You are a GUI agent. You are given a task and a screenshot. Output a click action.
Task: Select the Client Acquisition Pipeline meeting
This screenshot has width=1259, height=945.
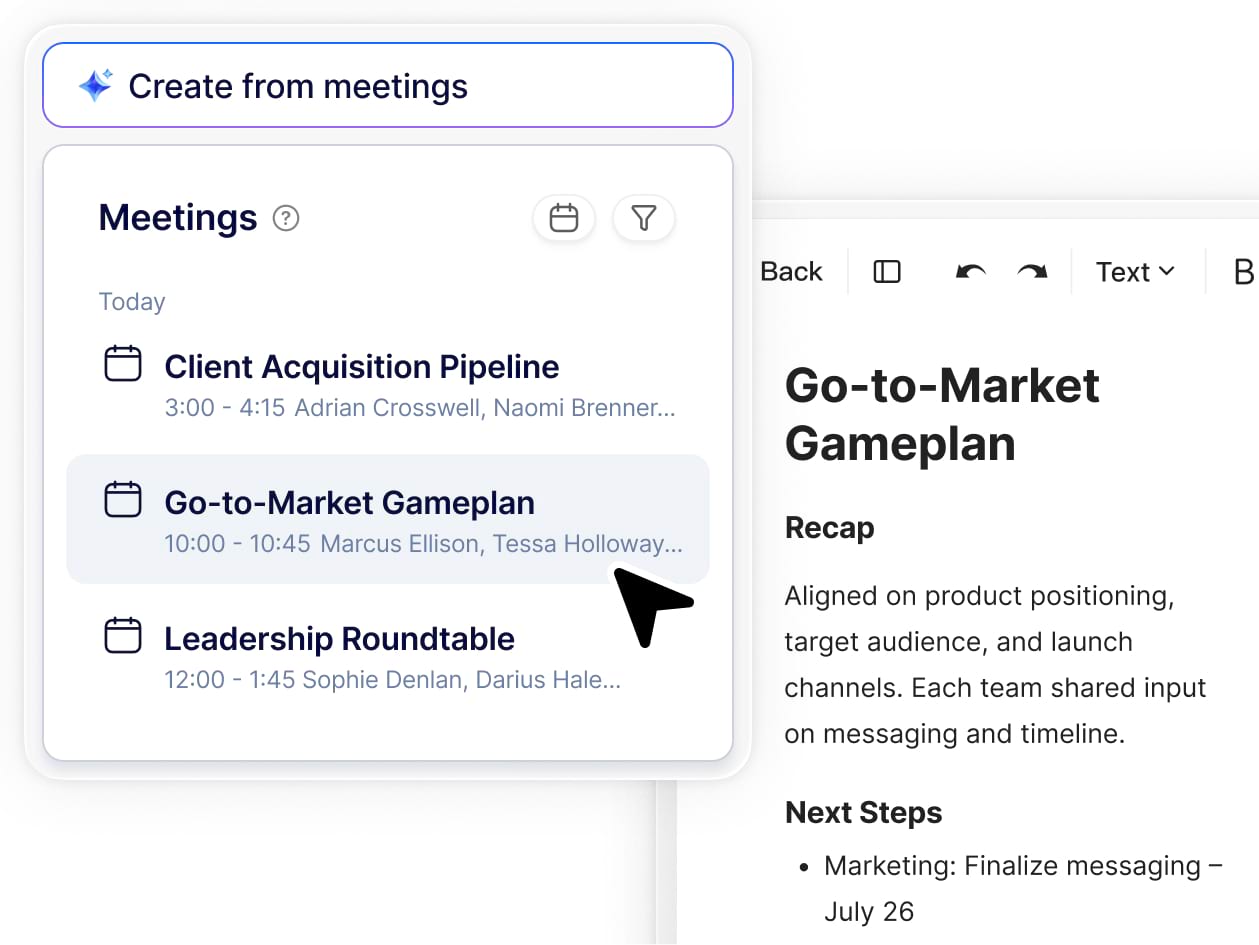(361, 367)
